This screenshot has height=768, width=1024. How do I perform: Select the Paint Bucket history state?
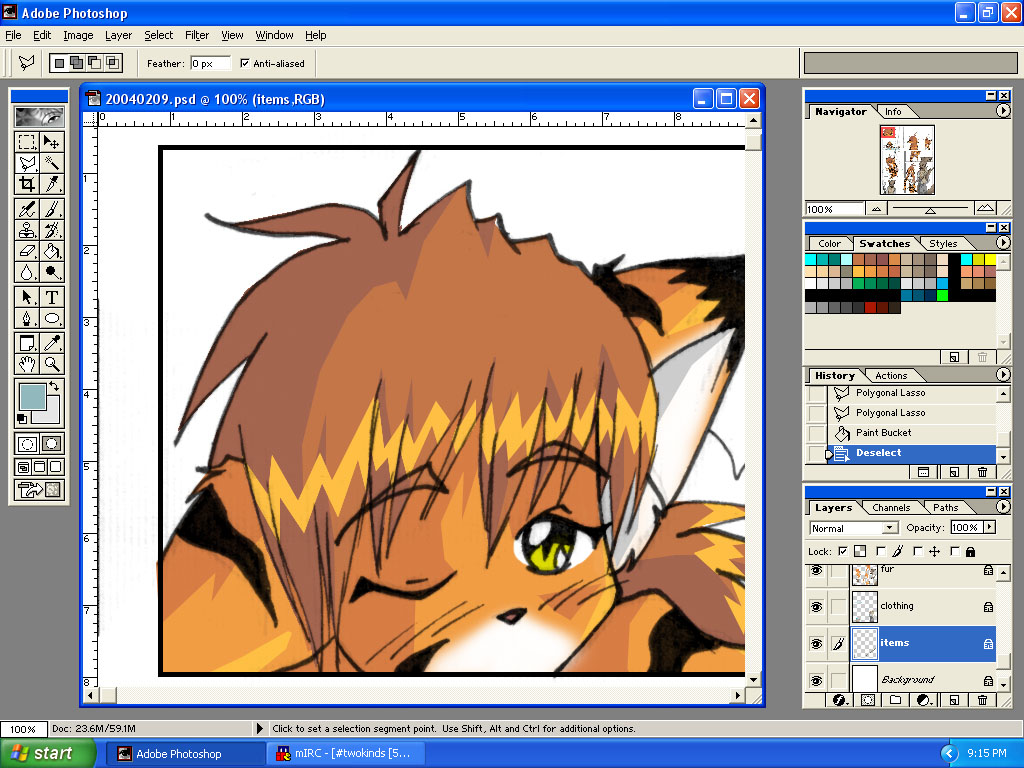(x=912, y=433)
